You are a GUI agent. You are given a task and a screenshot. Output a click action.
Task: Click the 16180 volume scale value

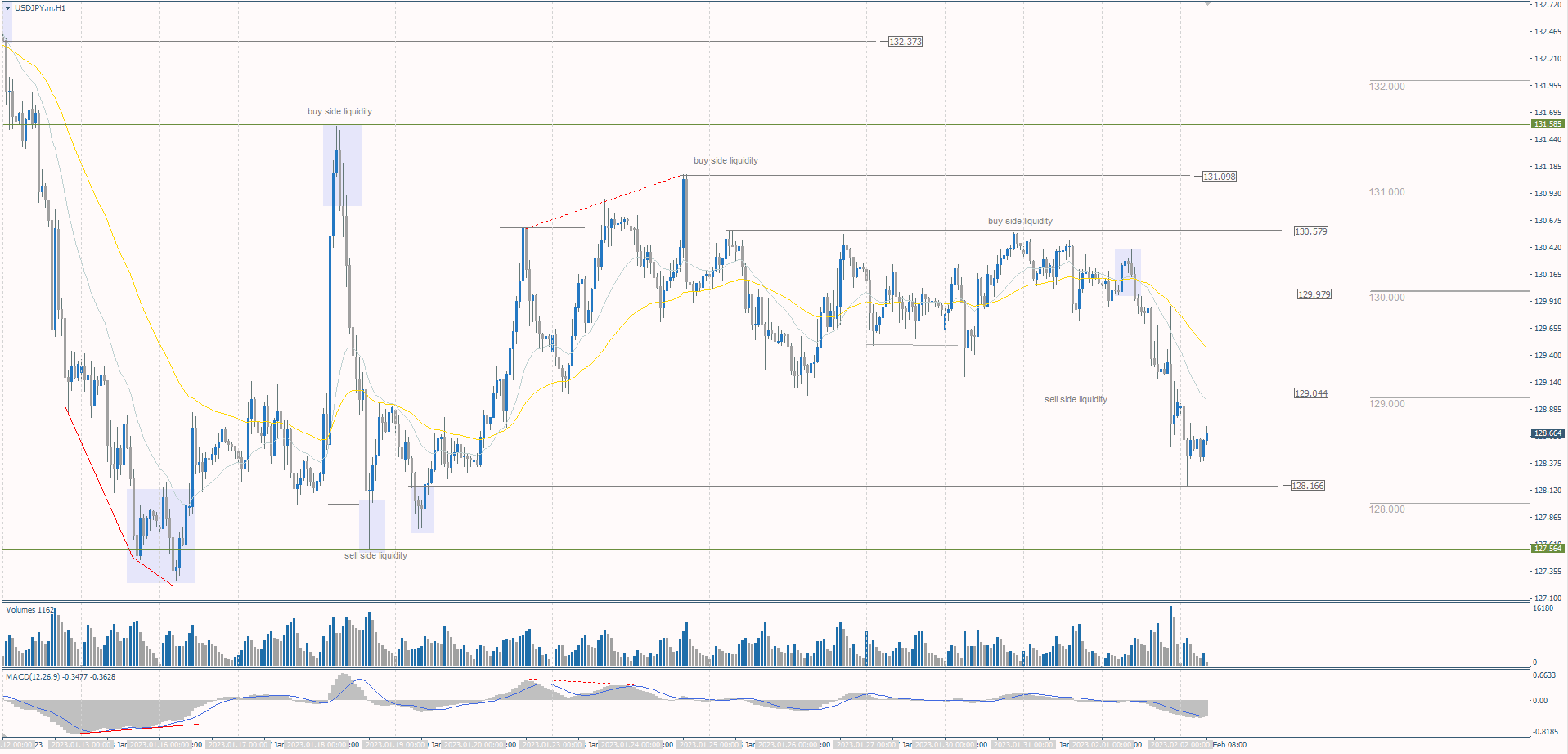click(x=1543, y=608)
